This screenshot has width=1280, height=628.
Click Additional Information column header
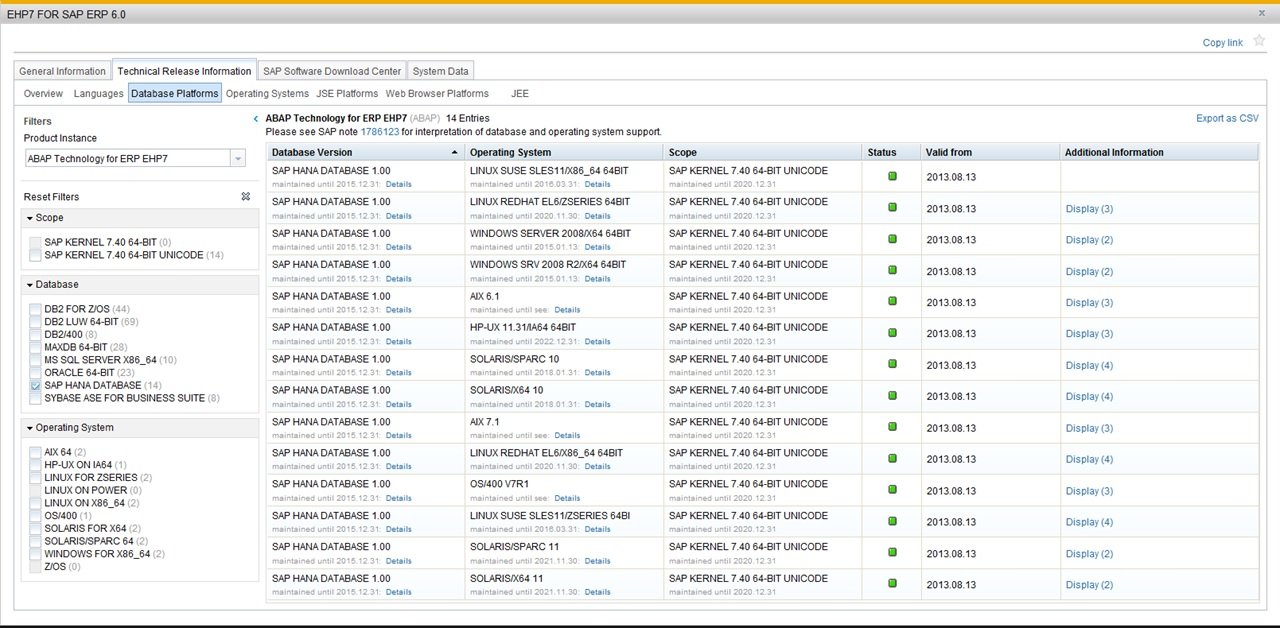[1159, 152]
